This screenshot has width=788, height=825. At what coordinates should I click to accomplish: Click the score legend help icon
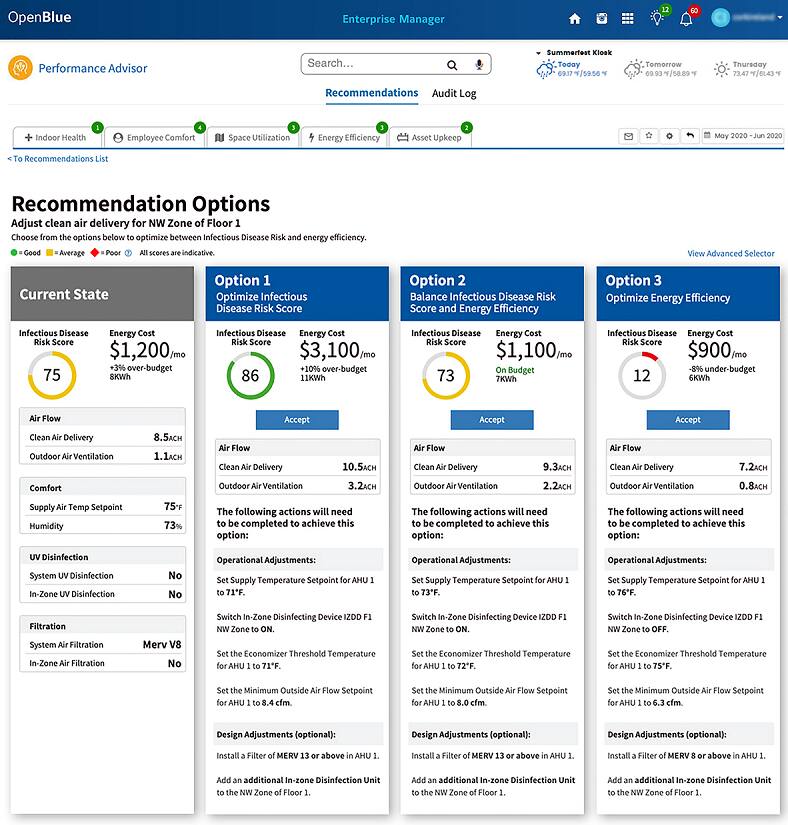point(128,253)
